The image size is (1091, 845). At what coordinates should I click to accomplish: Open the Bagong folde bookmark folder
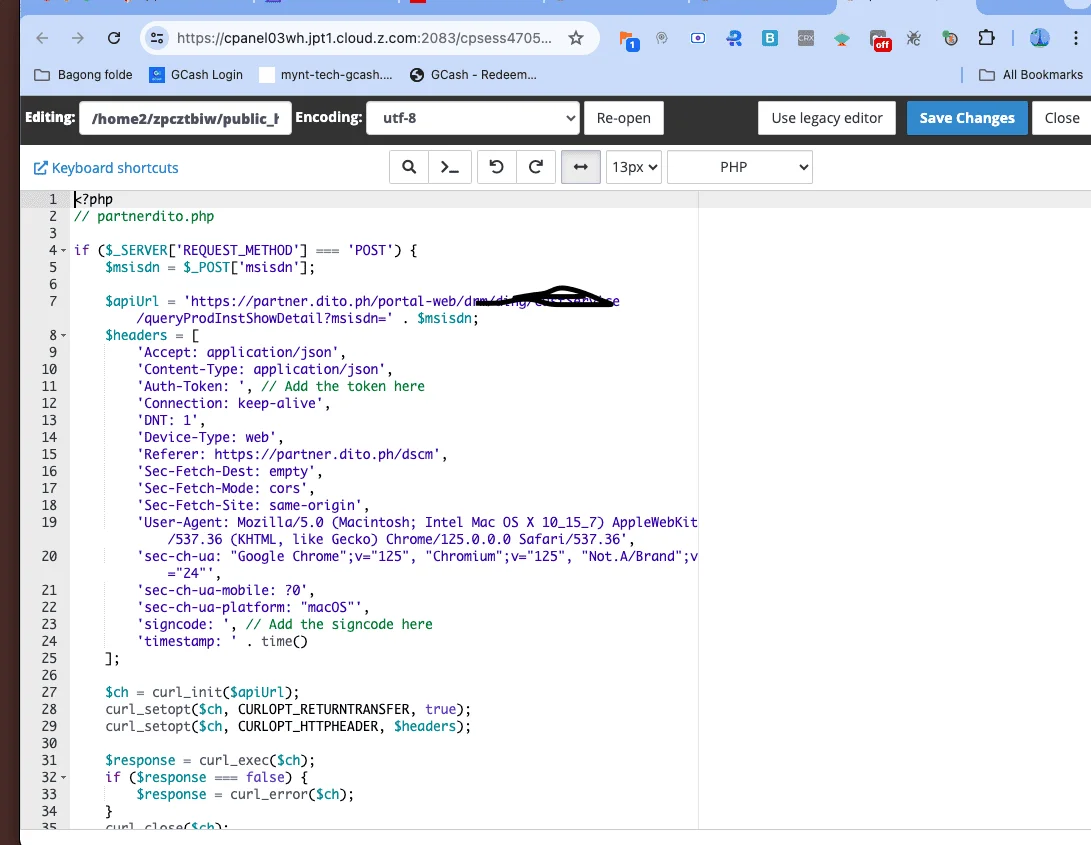pyautogui.click(x=83, y=74)
